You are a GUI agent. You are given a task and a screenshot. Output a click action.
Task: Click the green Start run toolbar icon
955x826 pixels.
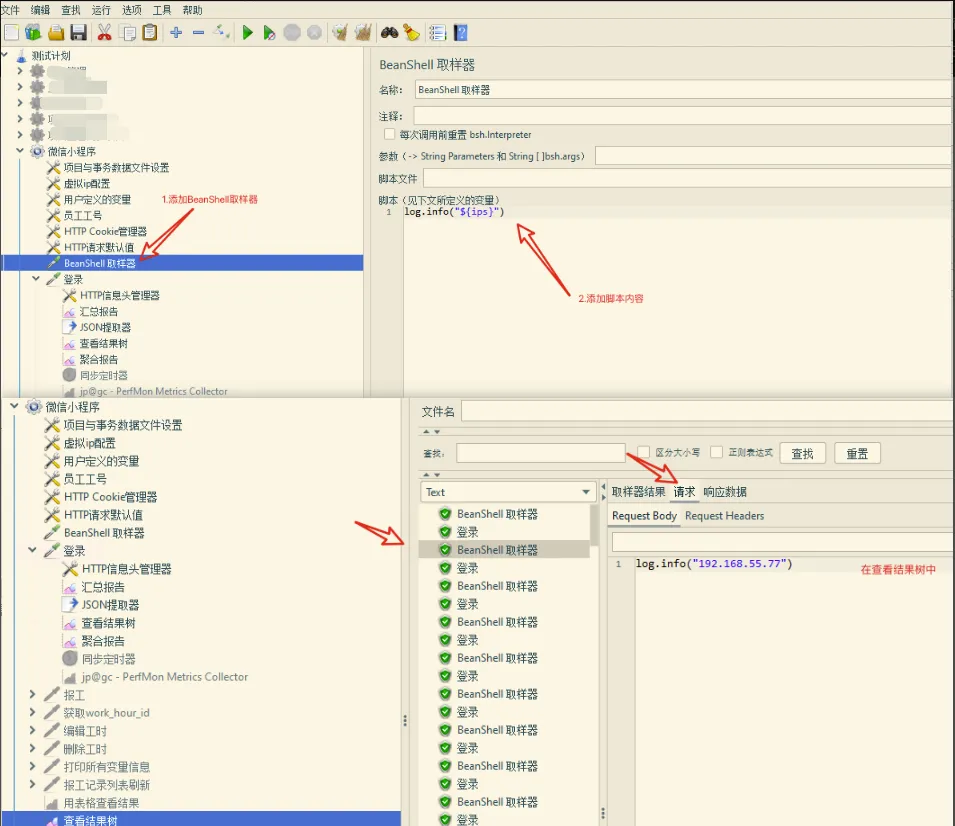tap(247, 32)
